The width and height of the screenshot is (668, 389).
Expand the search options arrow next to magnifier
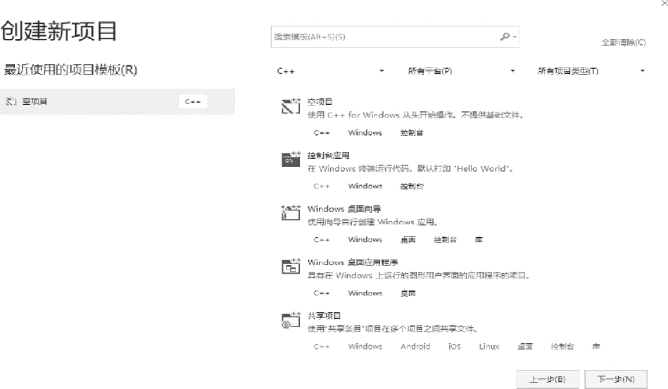click(515, 37)
